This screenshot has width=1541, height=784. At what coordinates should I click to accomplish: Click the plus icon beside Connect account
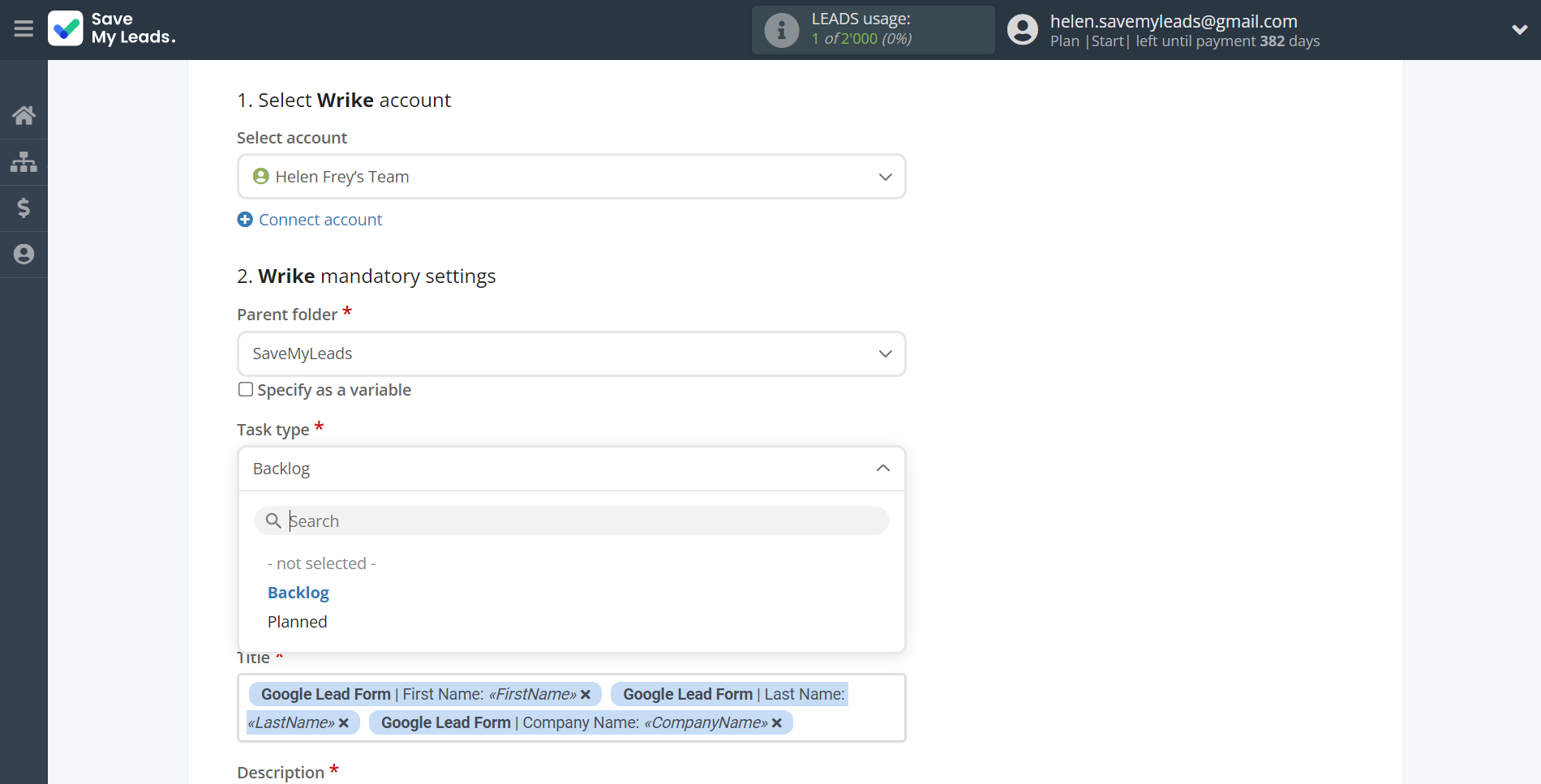(x=245, y=220)
